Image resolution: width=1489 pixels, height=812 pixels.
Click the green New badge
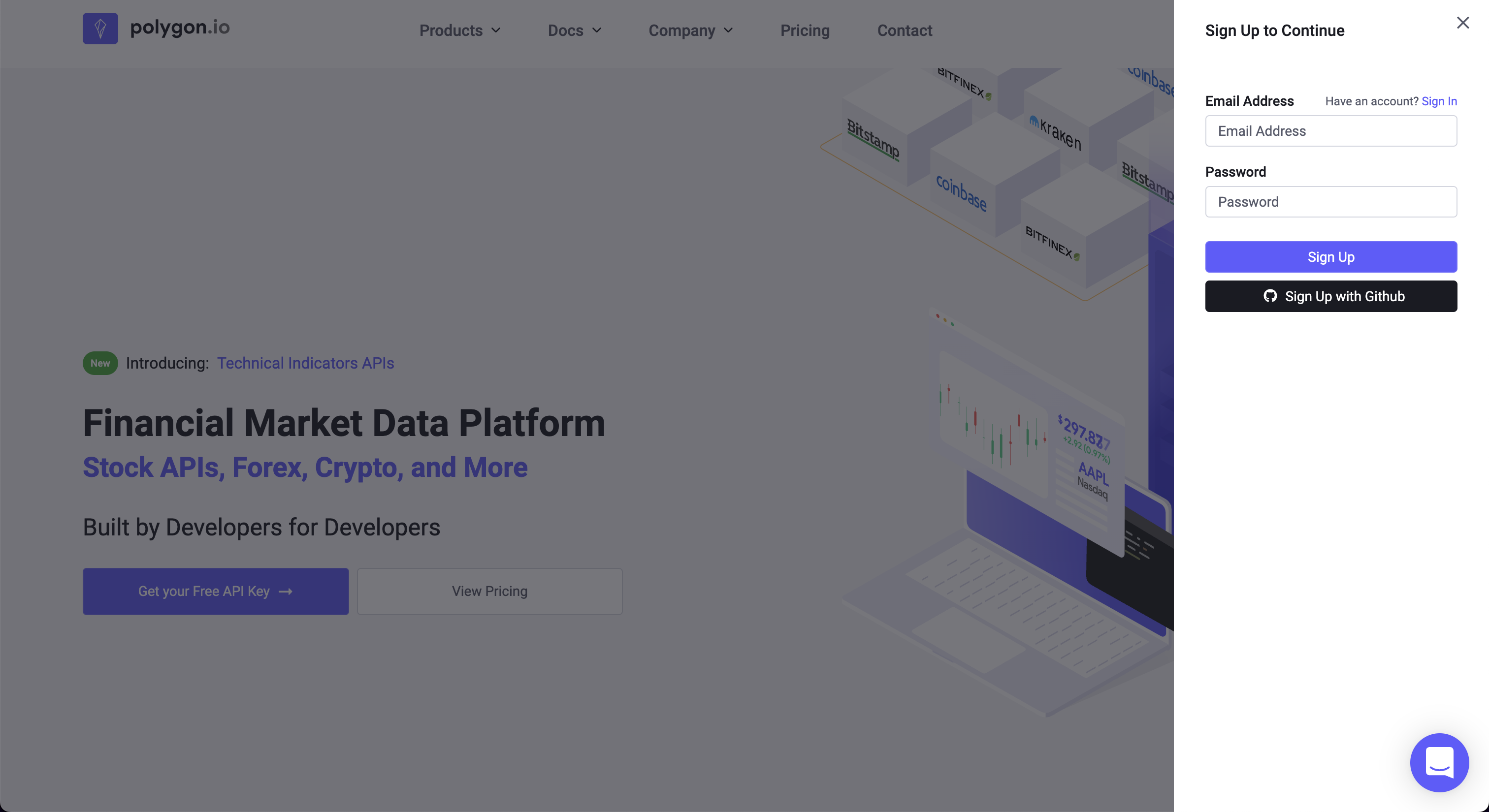pyautogui.click(x=100, y=363)
